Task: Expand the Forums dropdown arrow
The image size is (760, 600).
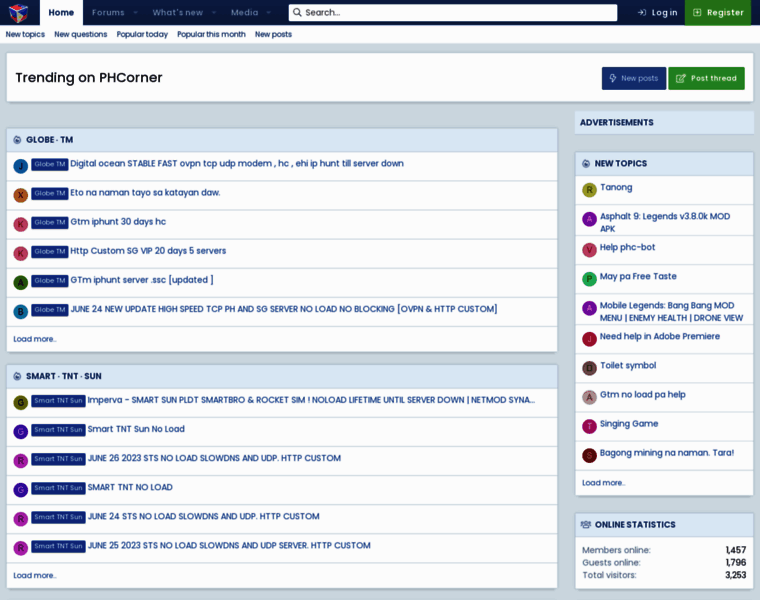Action: pyautogui.click(x=135, y=12)
